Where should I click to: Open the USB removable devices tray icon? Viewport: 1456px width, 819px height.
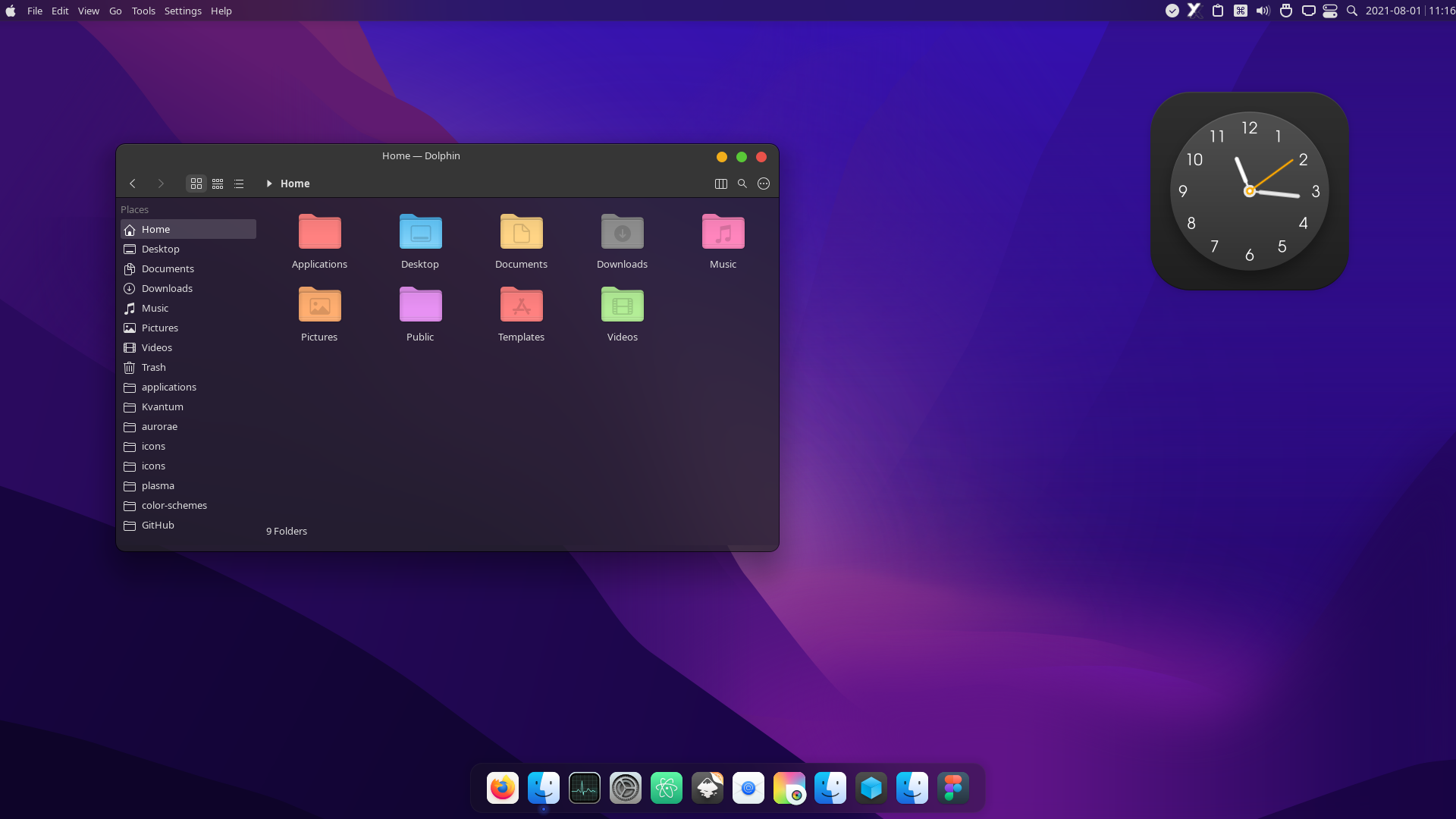click(x=1286, y=11)
